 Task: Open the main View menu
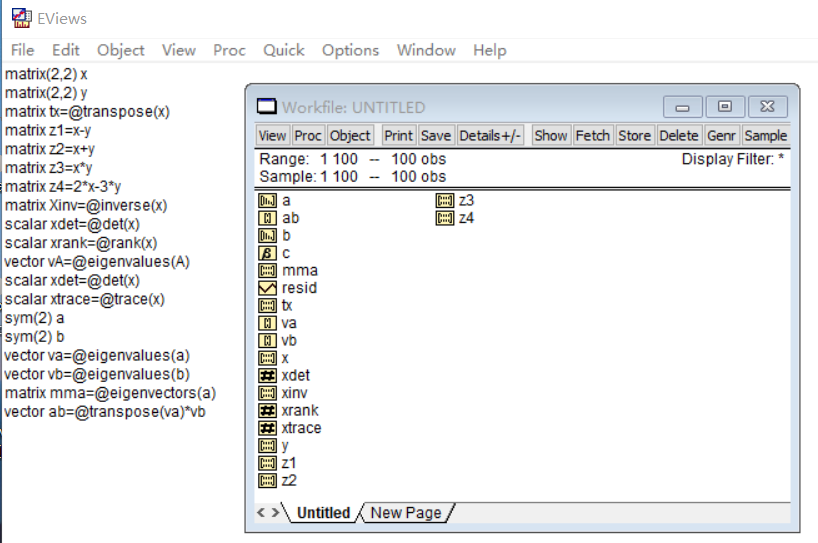179,50
